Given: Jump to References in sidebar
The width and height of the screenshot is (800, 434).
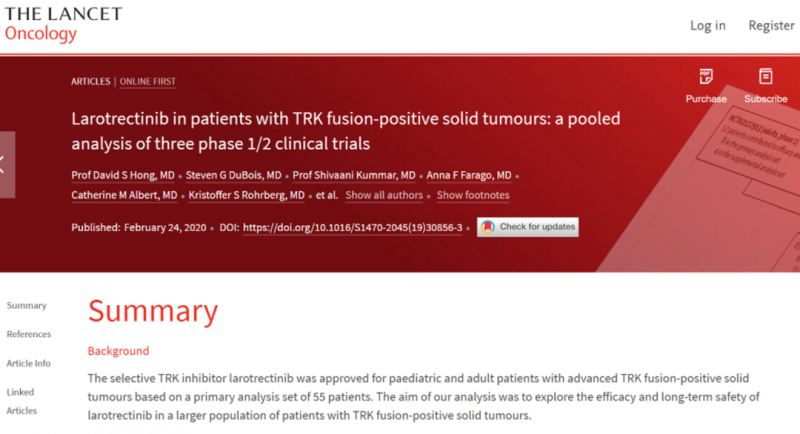Looking at the screenshot, I should tap(29, 334).
